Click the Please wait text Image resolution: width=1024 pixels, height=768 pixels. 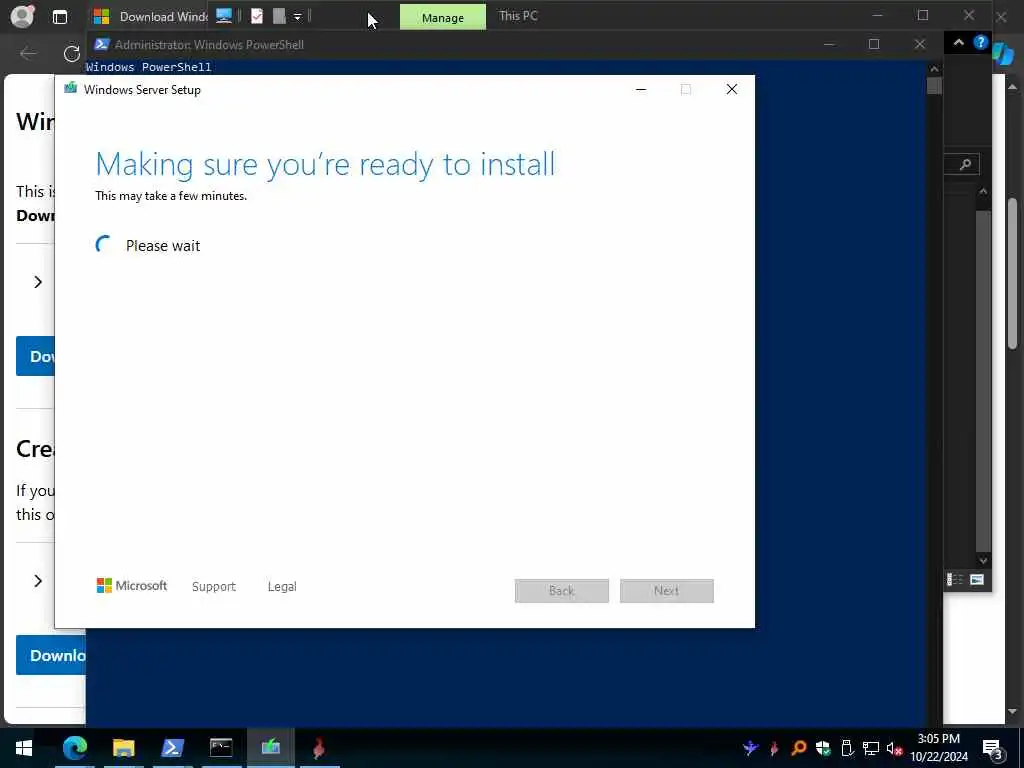pos(163,246)
